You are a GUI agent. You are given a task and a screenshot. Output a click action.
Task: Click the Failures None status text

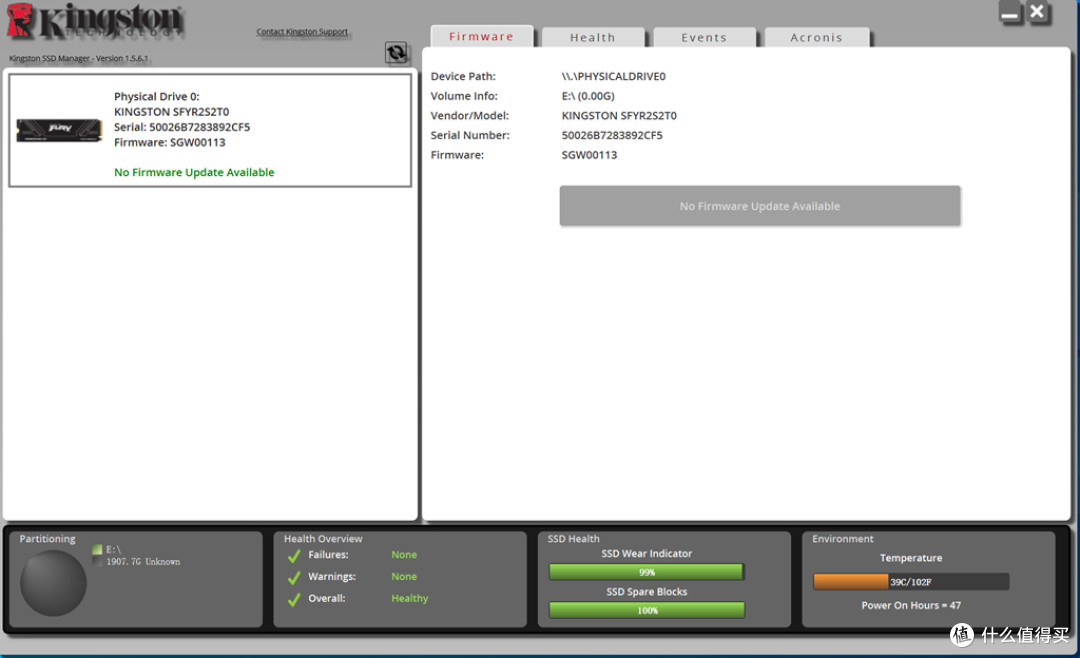pyautogui.click(x=404, y=555)
